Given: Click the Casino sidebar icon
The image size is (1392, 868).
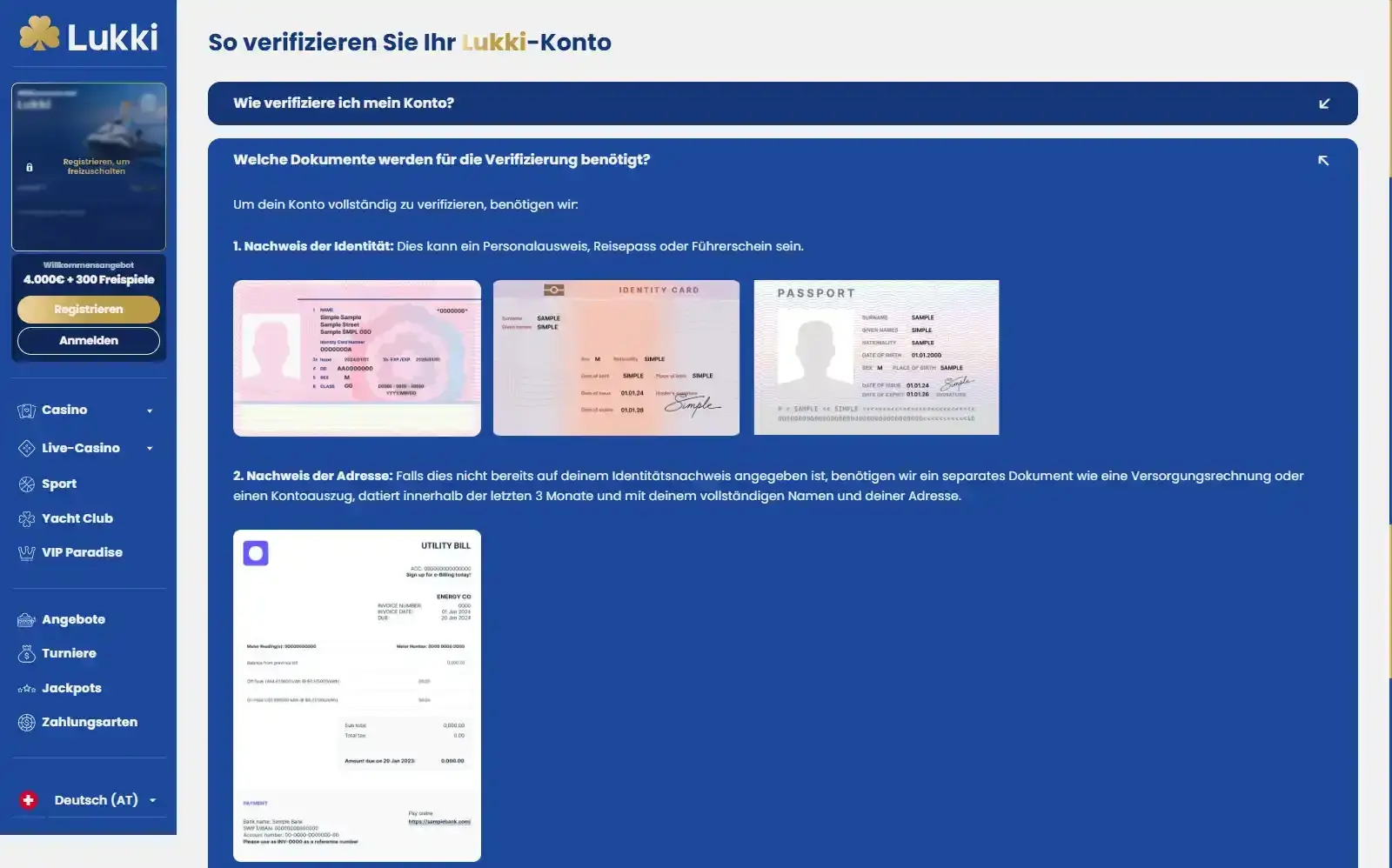Looking at the screenshot, I should [x=27, y=411].
